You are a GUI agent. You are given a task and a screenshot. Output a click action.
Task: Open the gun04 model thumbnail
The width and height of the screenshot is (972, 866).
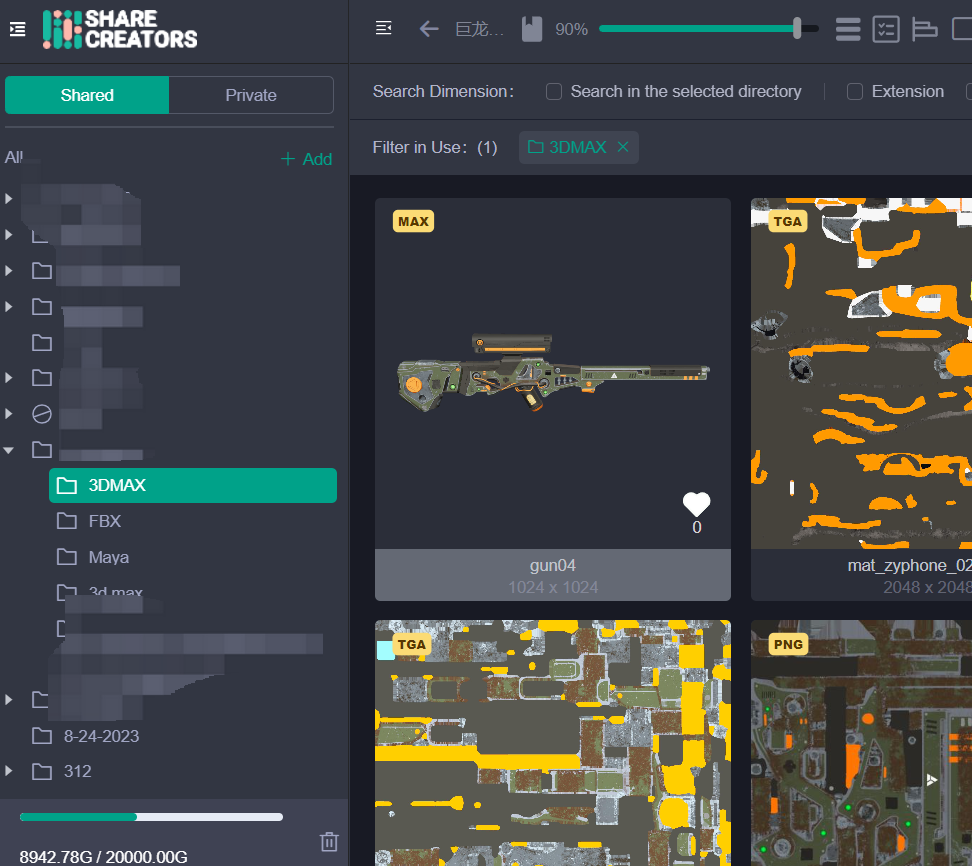tap(553, 373)
